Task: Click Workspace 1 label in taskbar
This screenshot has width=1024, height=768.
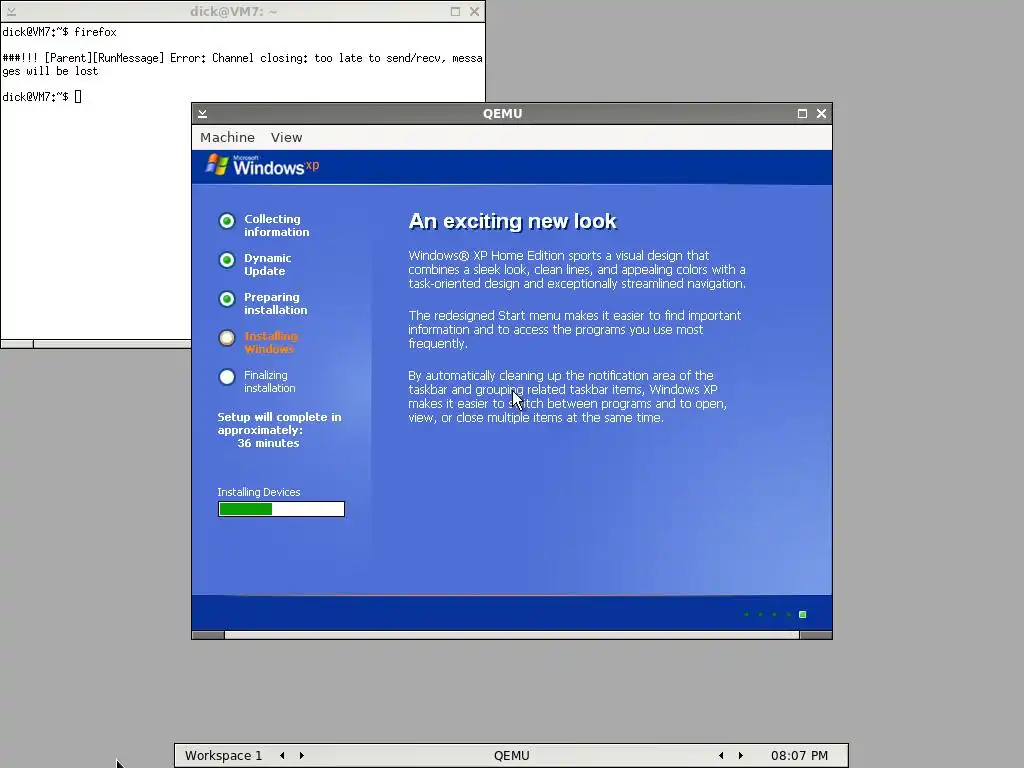Action: 223,756
